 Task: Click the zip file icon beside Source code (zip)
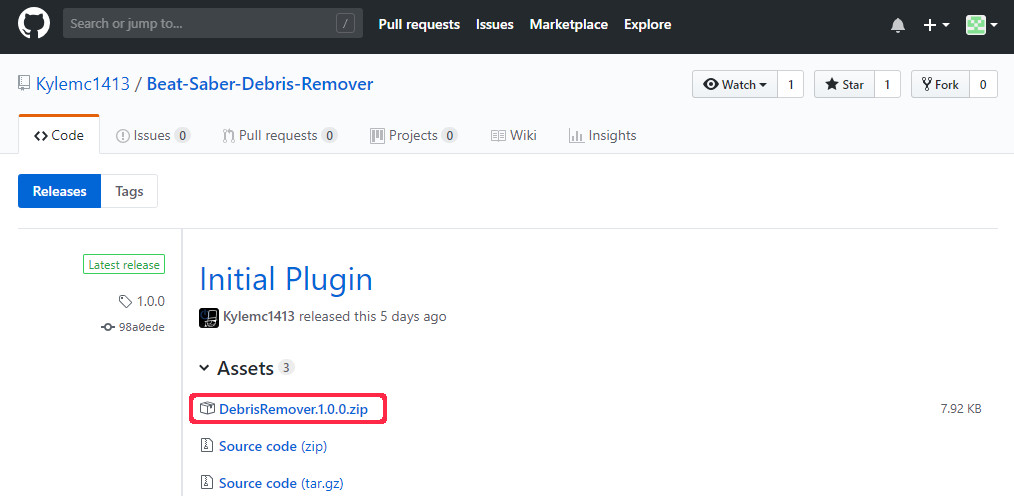click(x=206, y=446)
